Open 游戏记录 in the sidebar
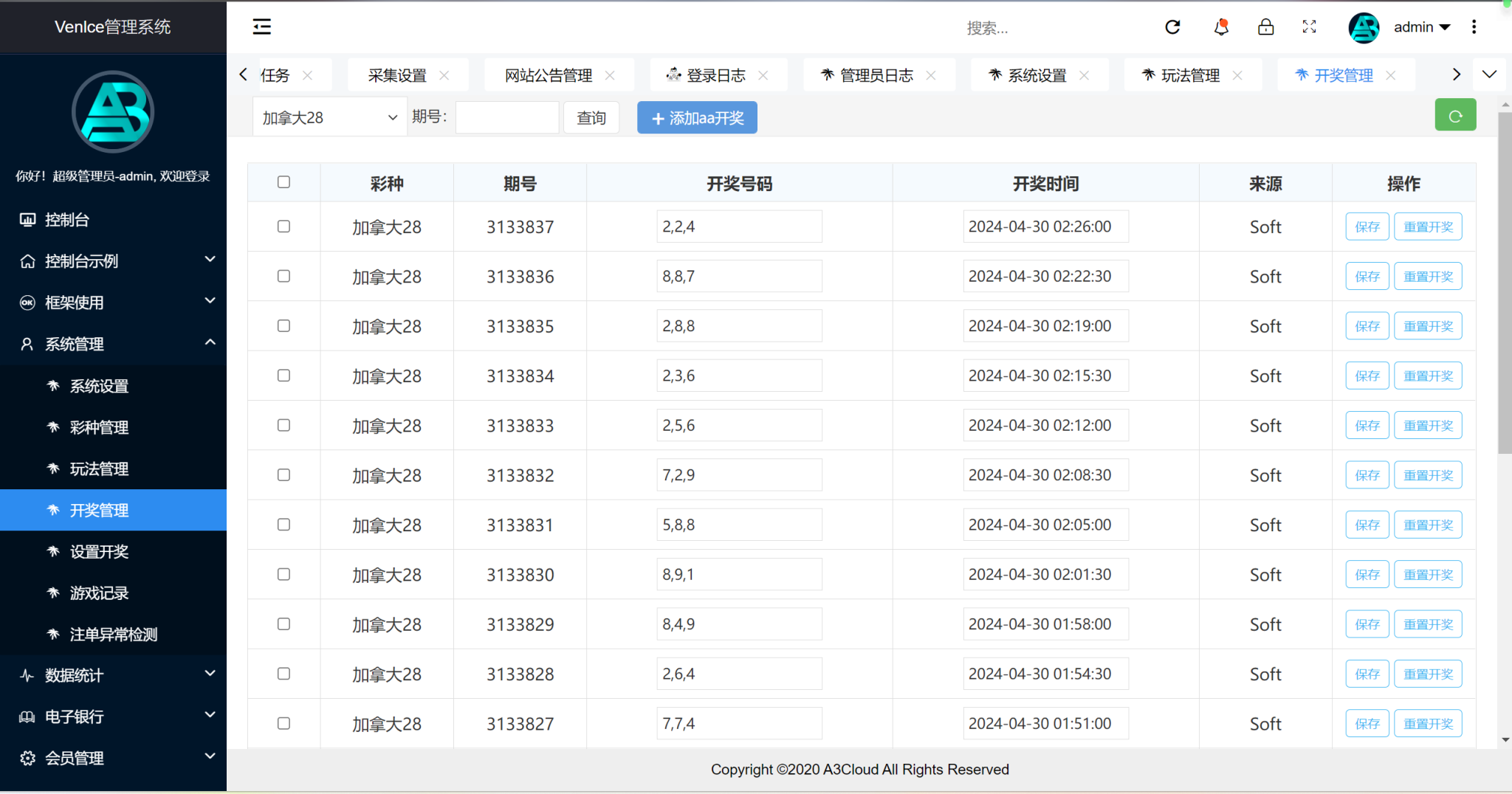The width and height of the screenshot is (1512, 794). click(99, 593)
